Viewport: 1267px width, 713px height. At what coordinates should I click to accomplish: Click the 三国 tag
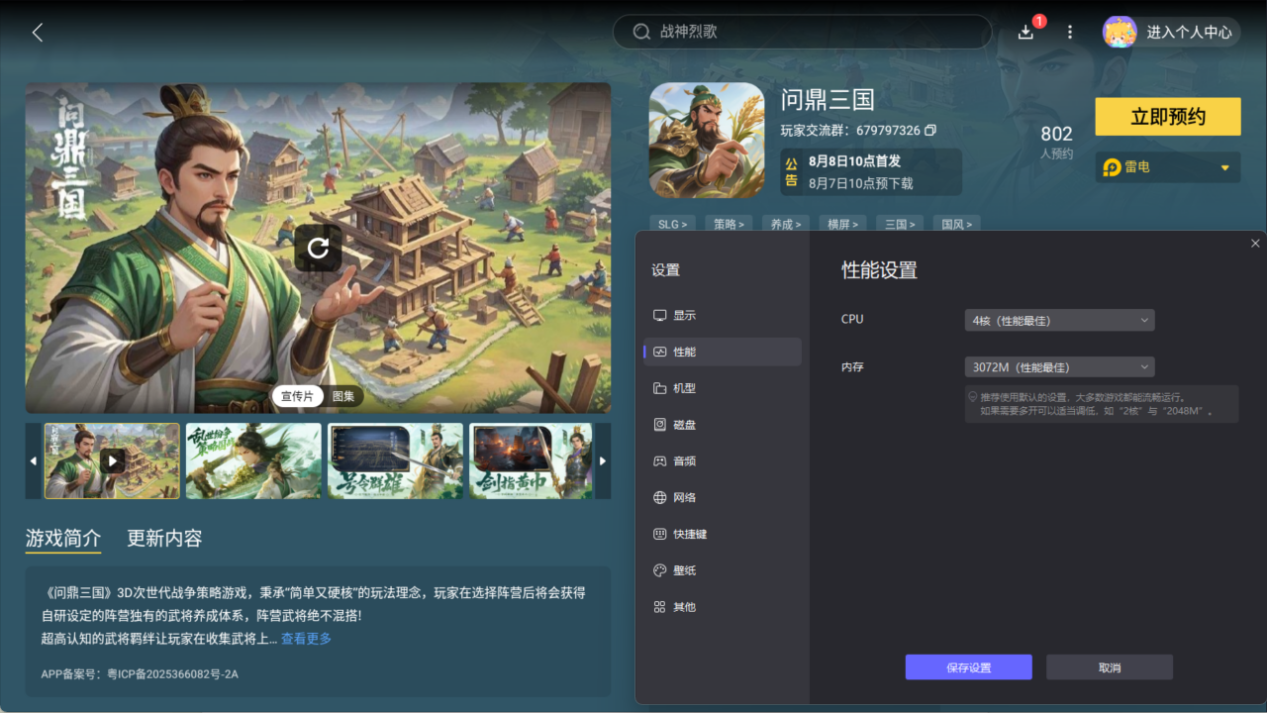point(899,224)
